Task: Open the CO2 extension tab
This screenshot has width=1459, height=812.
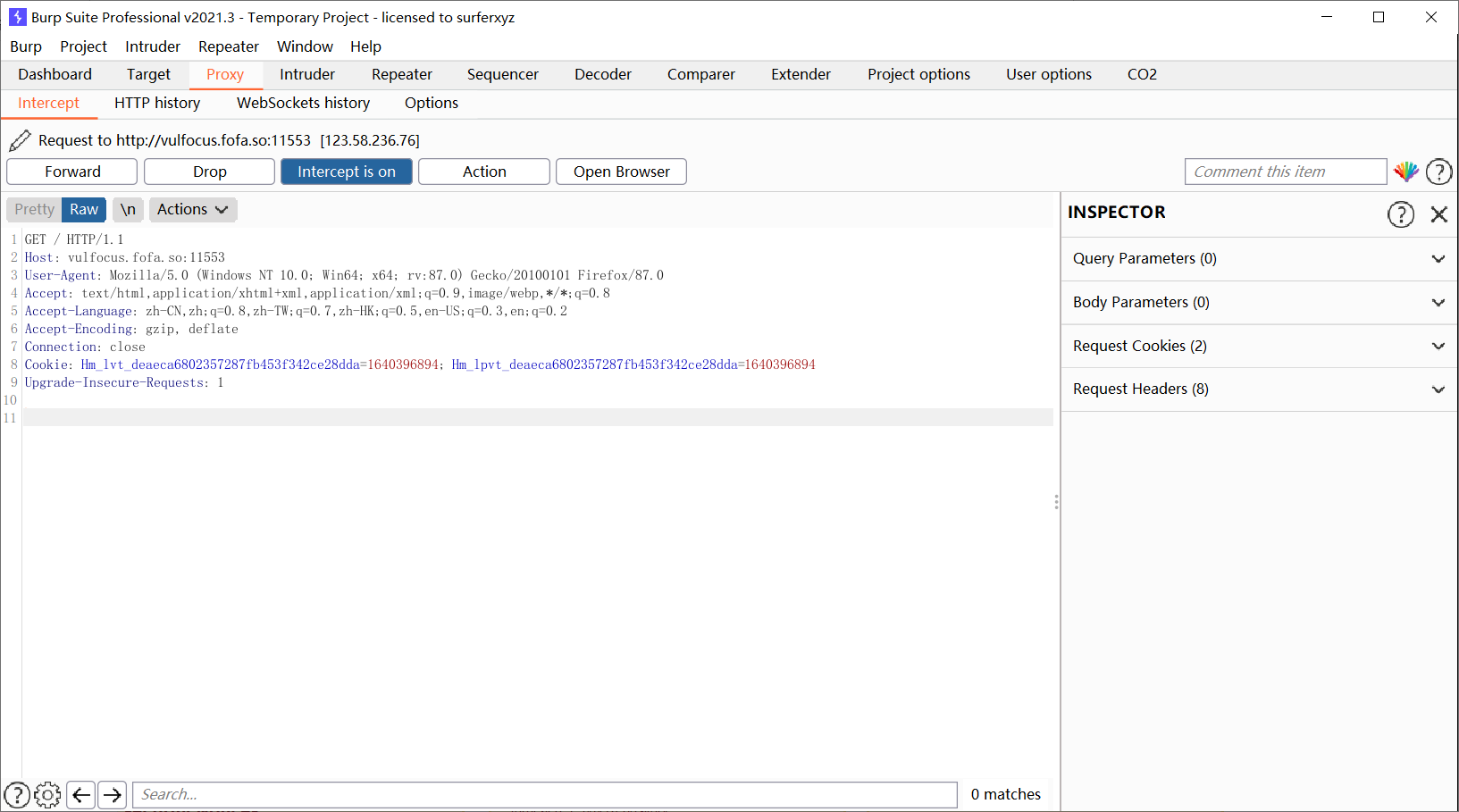Action: pyautogui.click(x=1142, y=74)
